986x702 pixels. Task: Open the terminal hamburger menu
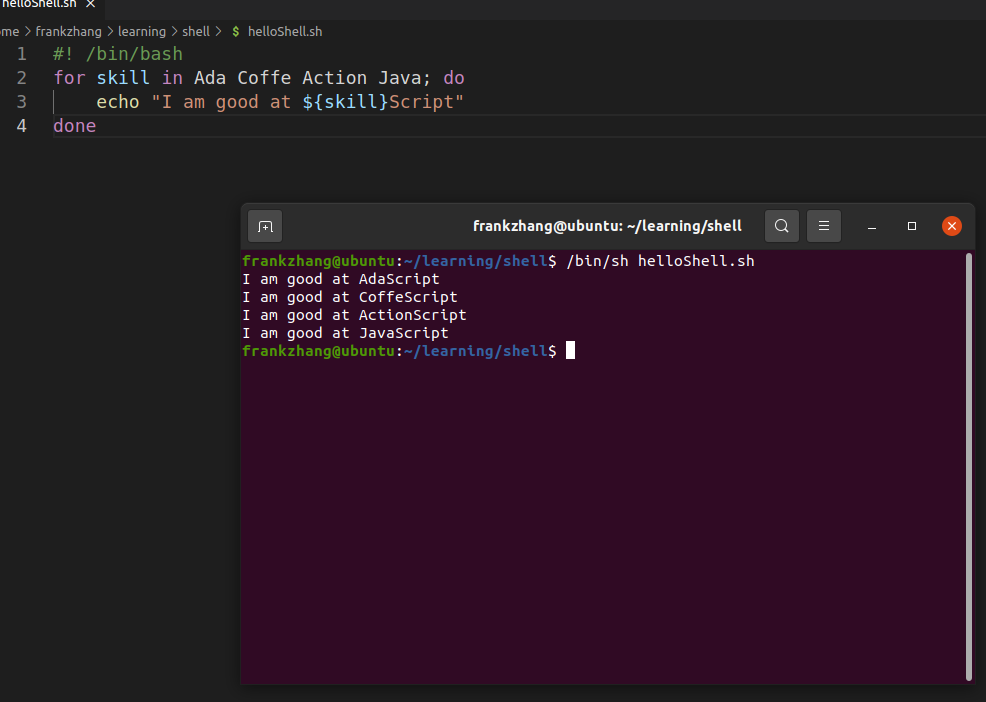[x=824, y=226]
